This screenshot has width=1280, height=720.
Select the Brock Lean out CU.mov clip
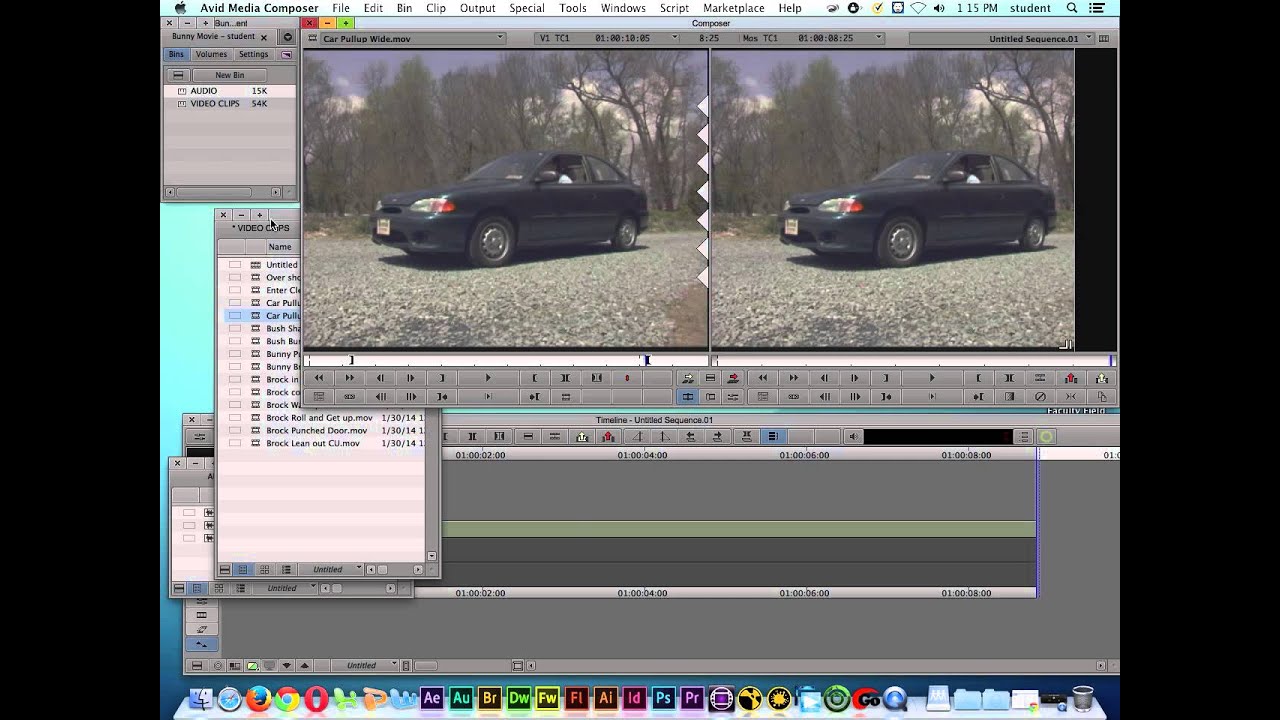(x=313, y=444)
